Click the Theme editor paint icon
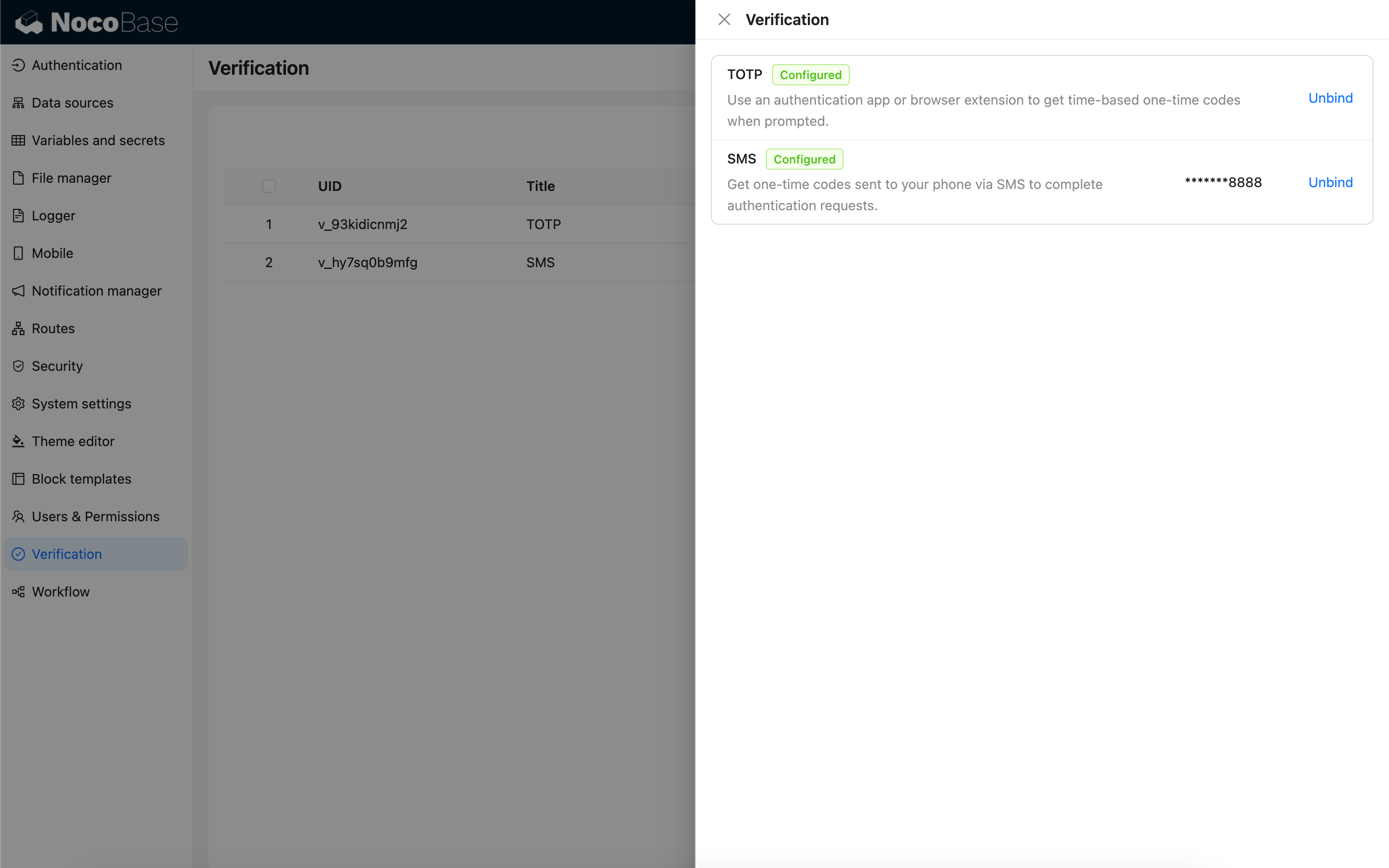The width and height of the screenshot is (1389, 868). coord(18,441)
